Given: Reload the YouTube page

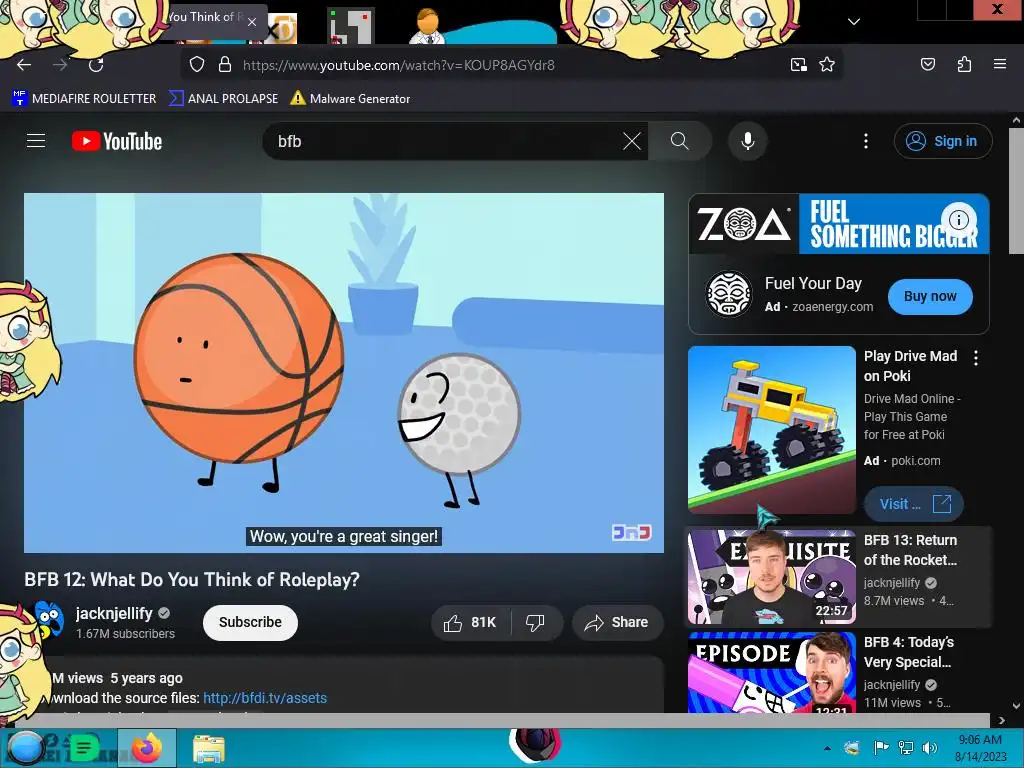Looking at the screenshot, I should [96, 65].
